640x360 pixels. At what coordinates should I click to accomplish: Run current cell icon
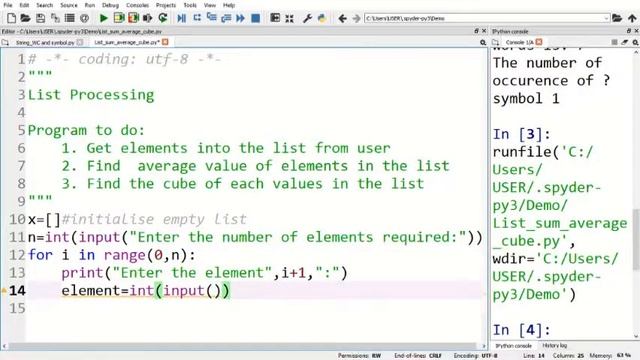pyautogui.click(x=119, y=18)
